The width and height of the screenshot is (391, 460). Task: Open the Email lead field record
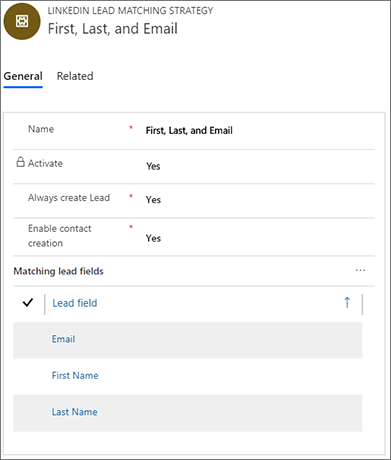coord(63,339)
